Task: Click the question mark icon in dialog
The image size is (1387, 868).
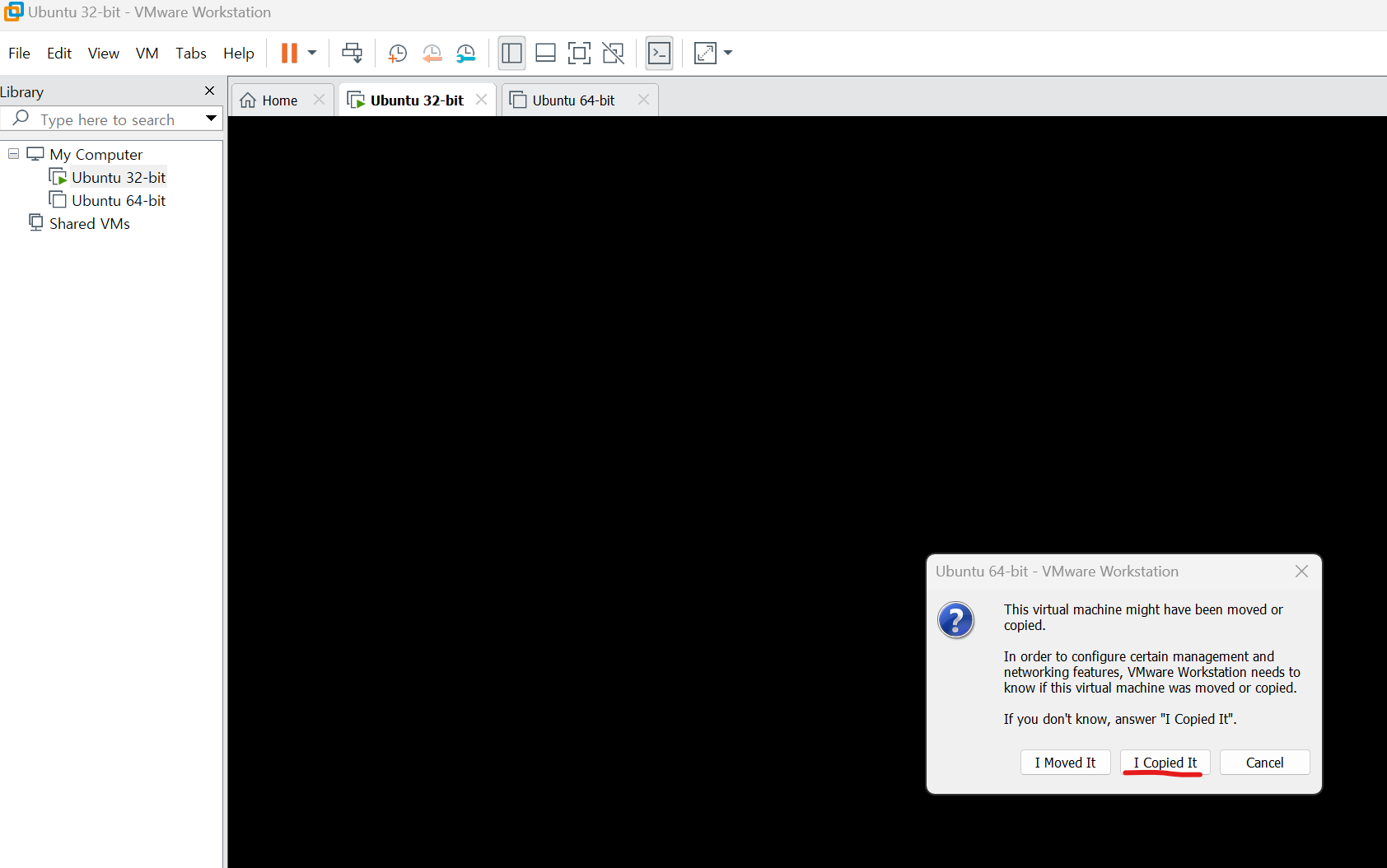Action: pos(955,620)
